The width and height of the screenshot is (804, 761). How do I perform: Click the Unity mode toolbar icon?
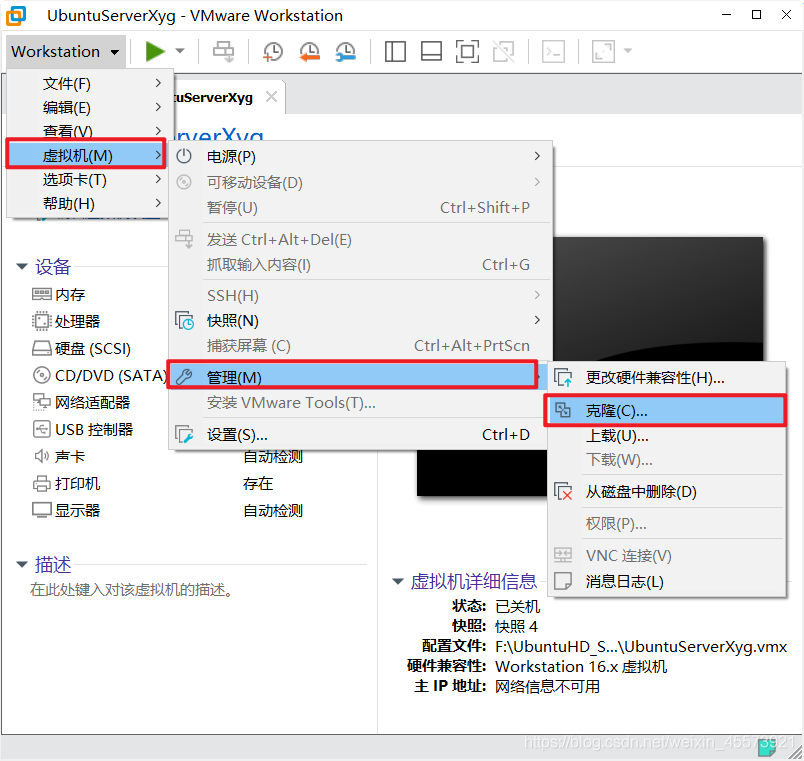[x=504, y=51]
